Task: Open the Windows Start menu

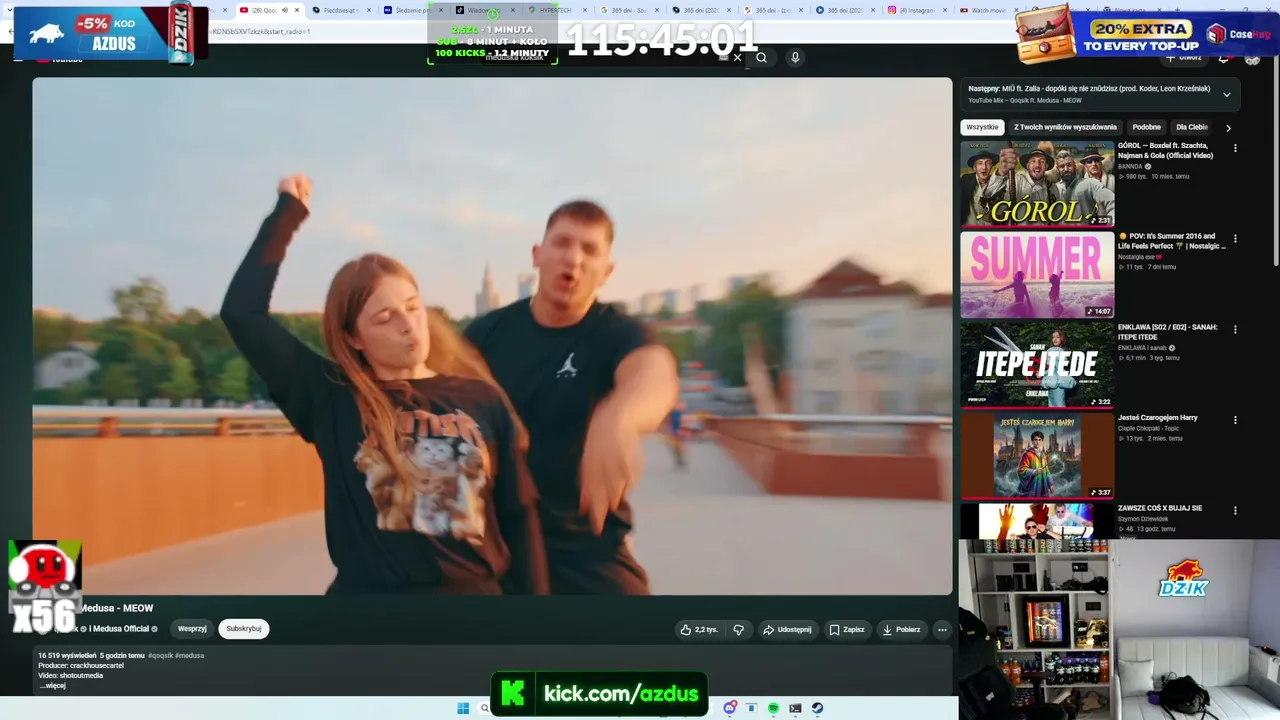Action: pyautogui.click(x=463, y=708)
